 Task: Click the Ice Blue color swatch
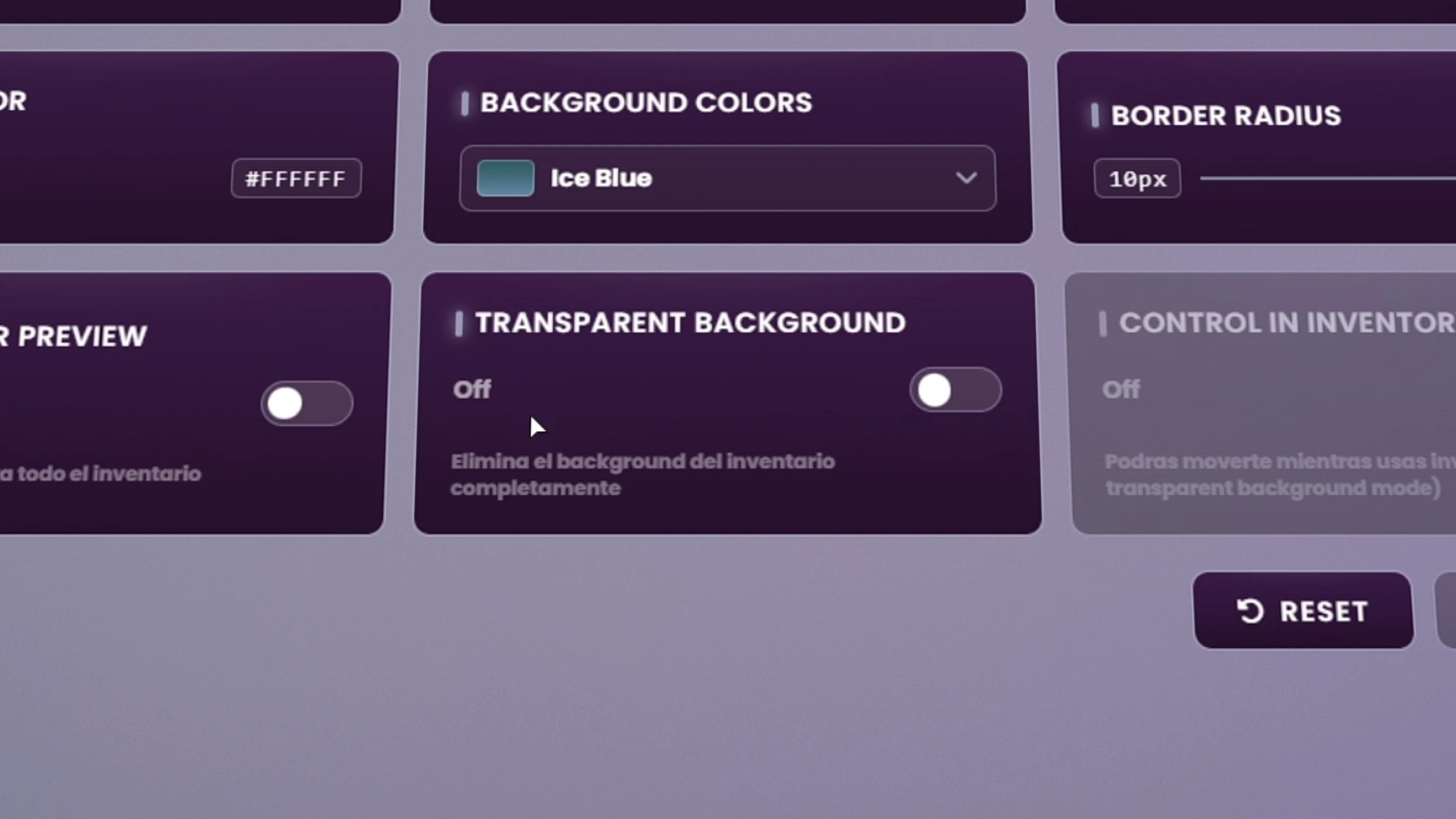click(505, 179)
